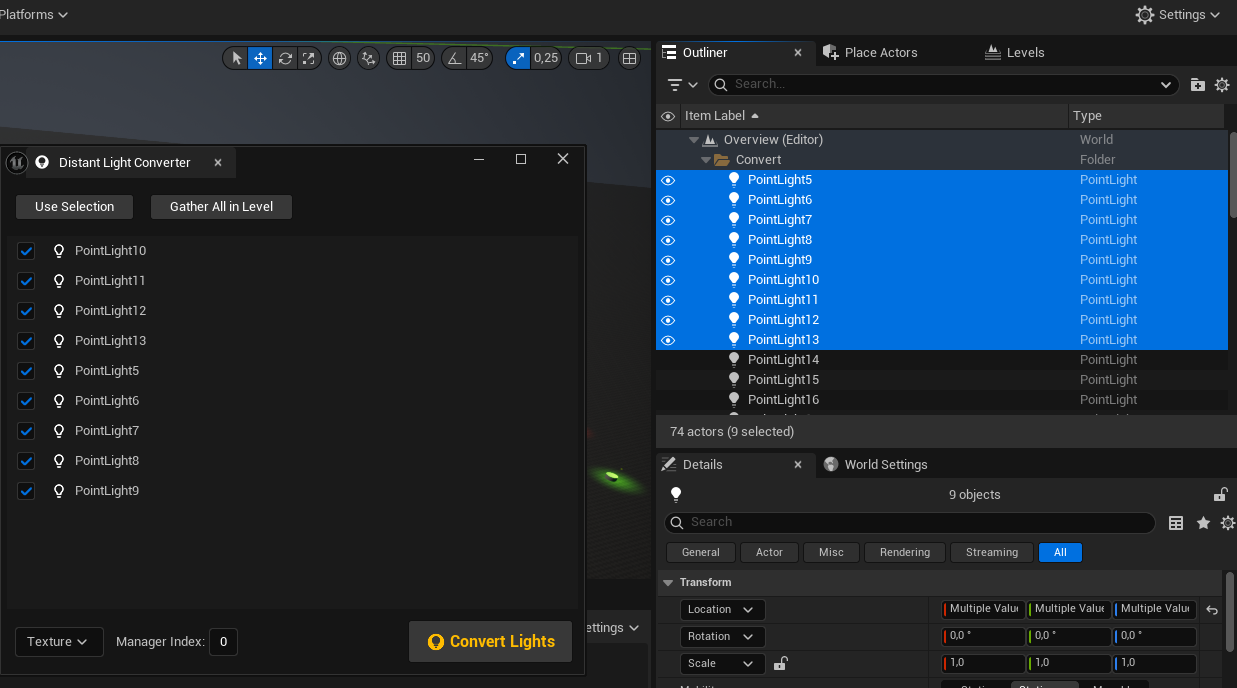Activate the Scale gizmo tool

pyautogui.click(x=309, y=58)
